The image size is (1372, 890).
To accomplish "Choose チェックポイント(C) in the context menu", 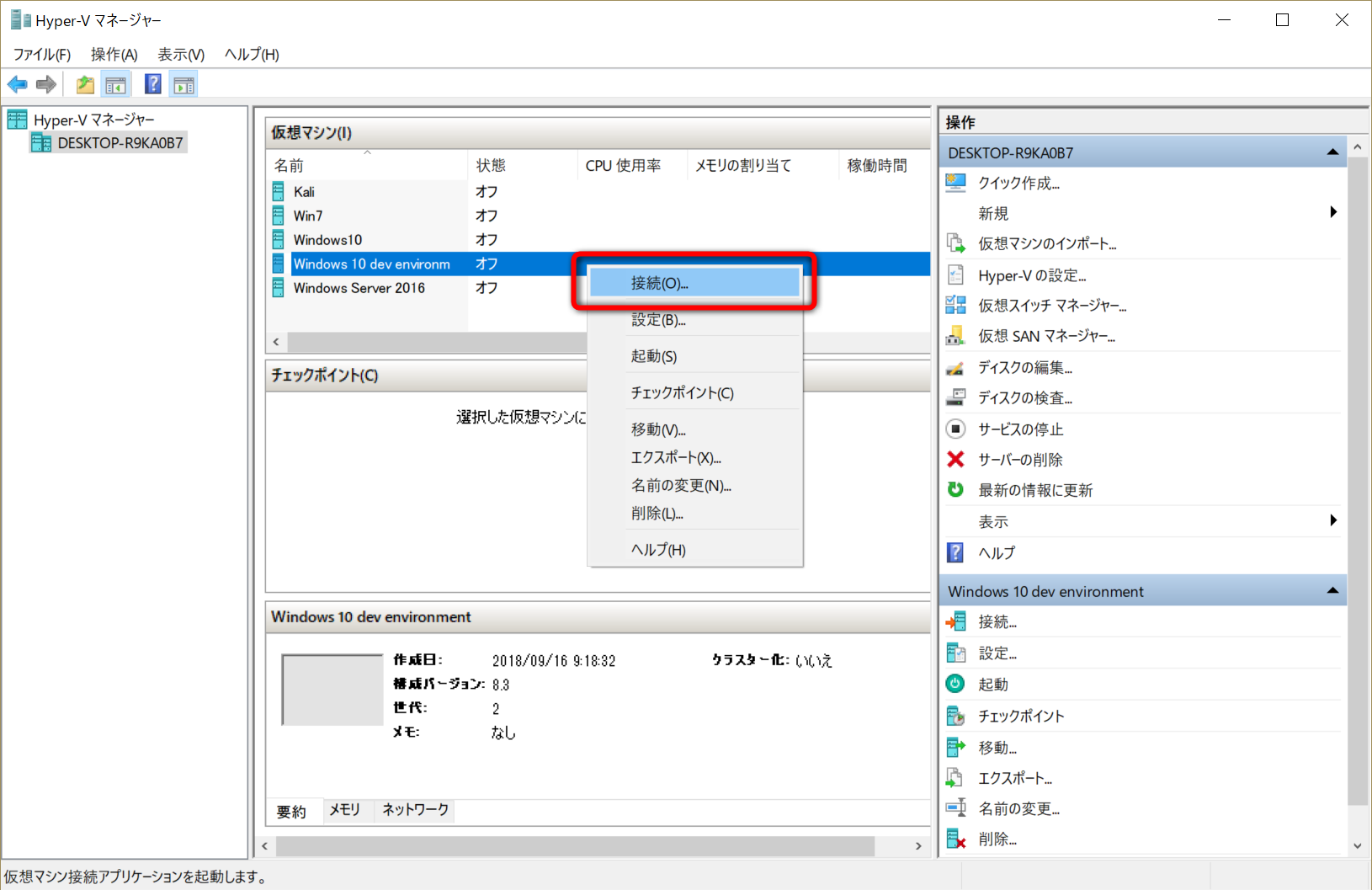I will (694, 392).
